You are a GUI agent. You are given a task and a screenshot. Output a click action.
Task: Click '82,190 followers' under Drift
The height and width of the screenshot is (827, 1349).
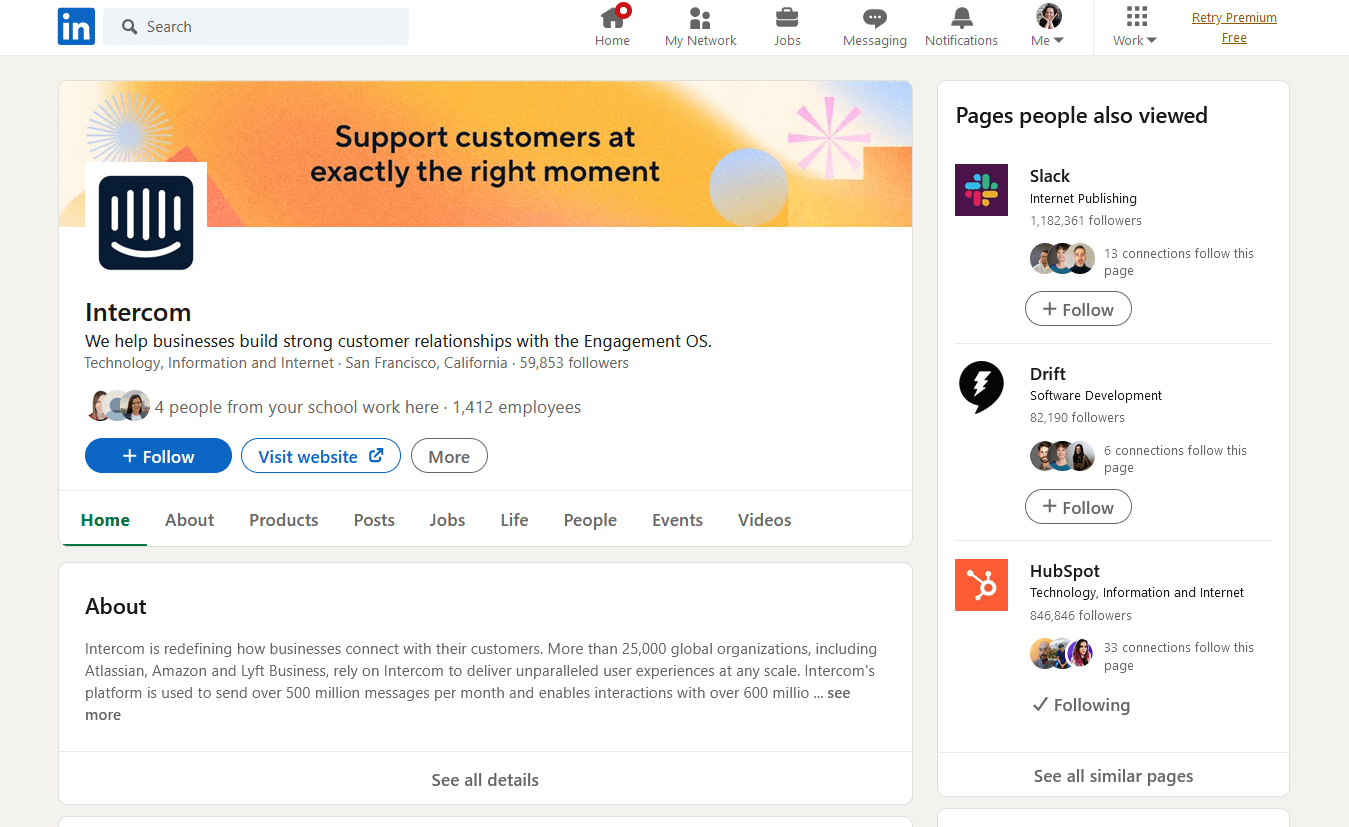tap(1077, 417)
